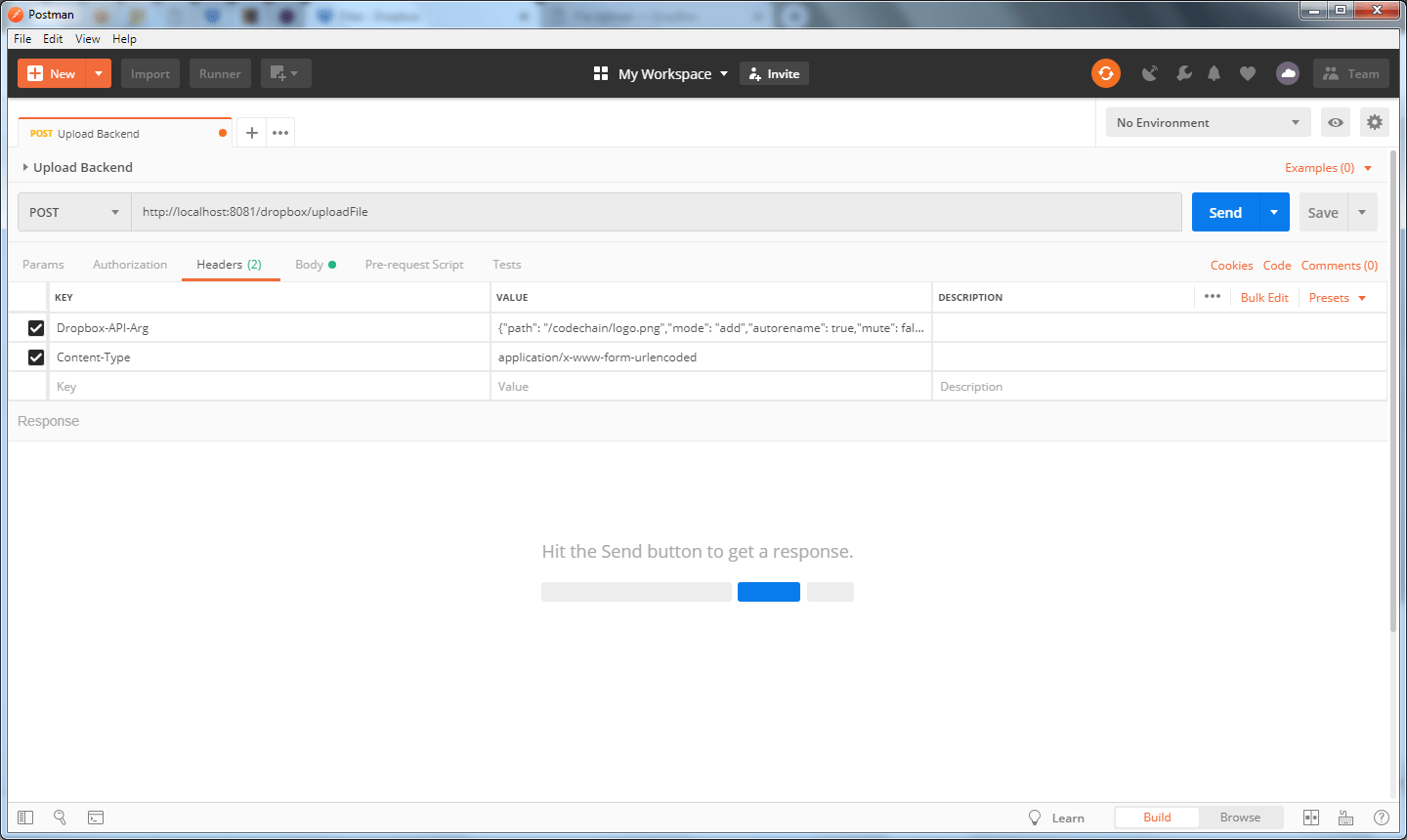Open the POST method dropdown
1407x840 pixels.
pos(74,212)
